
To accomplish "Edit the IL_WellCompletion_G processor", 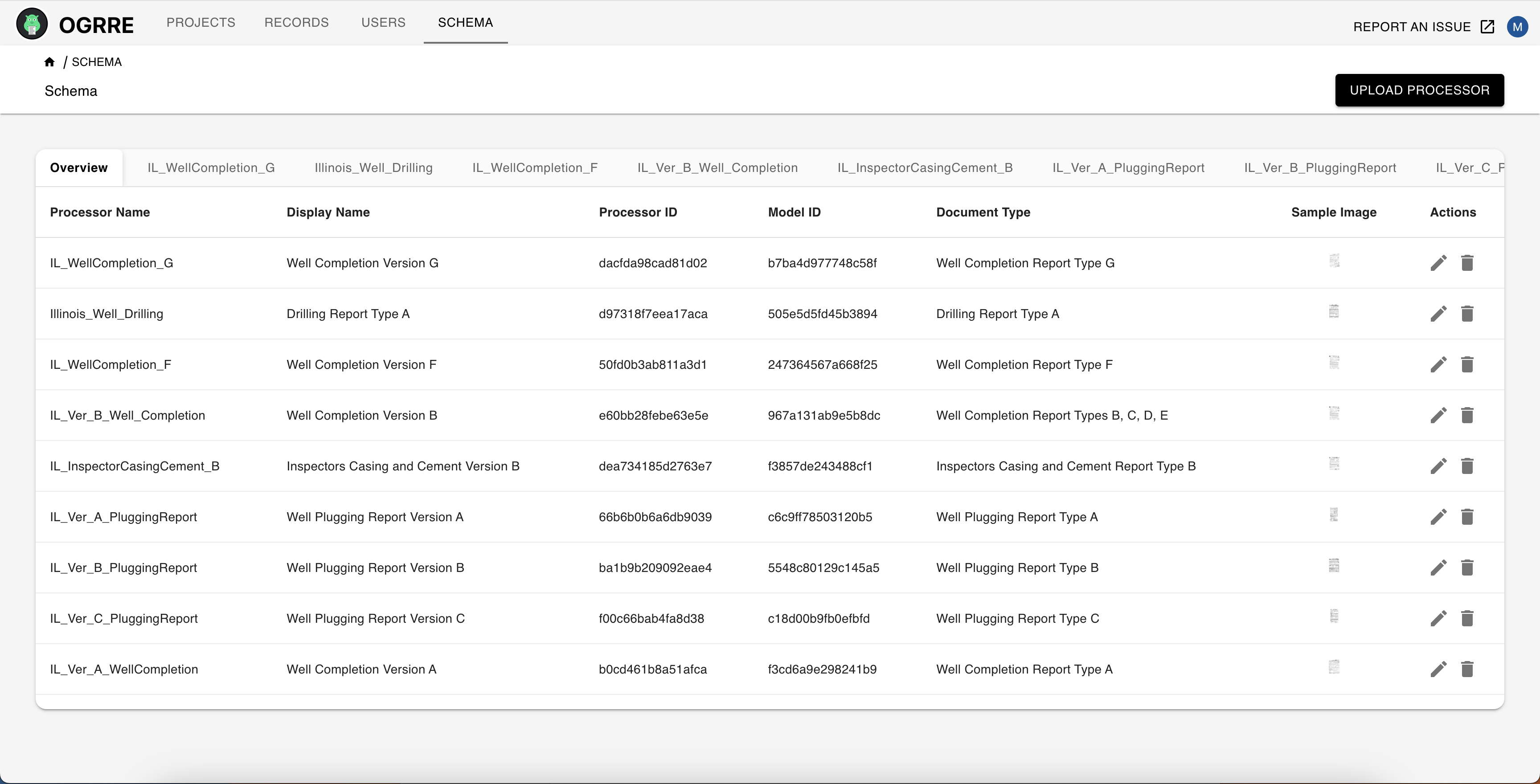I will click(x=1438, y=263).
